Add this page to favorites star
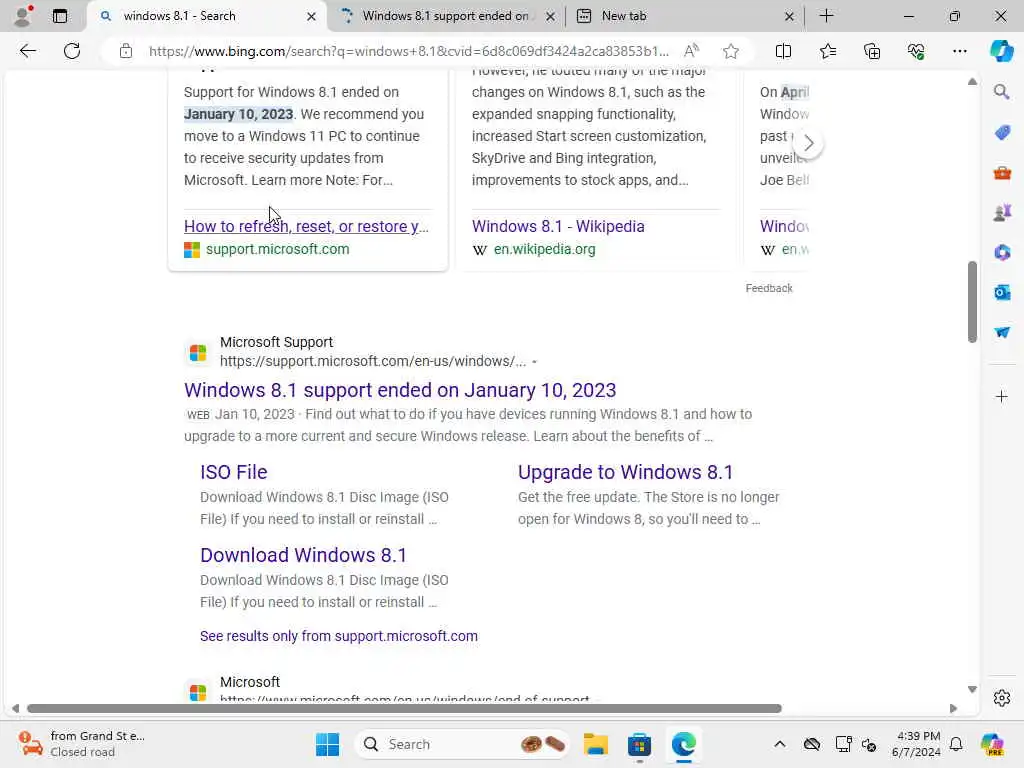The height and width of the screenshot is (768, 1024). (x=731, y=51)
